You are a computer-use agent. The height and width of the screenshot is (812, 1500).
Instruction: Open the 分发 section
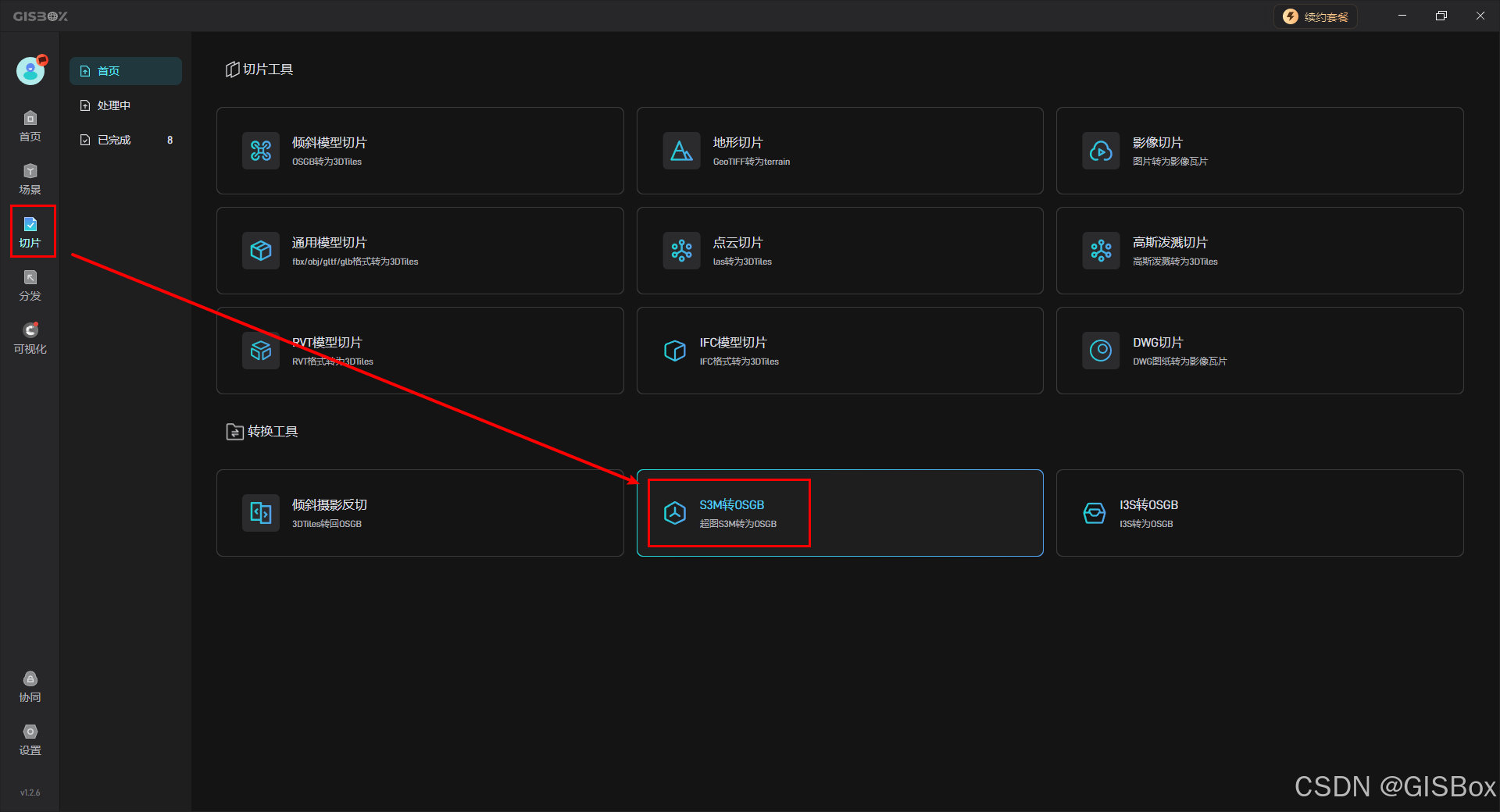tap(30, 286)
